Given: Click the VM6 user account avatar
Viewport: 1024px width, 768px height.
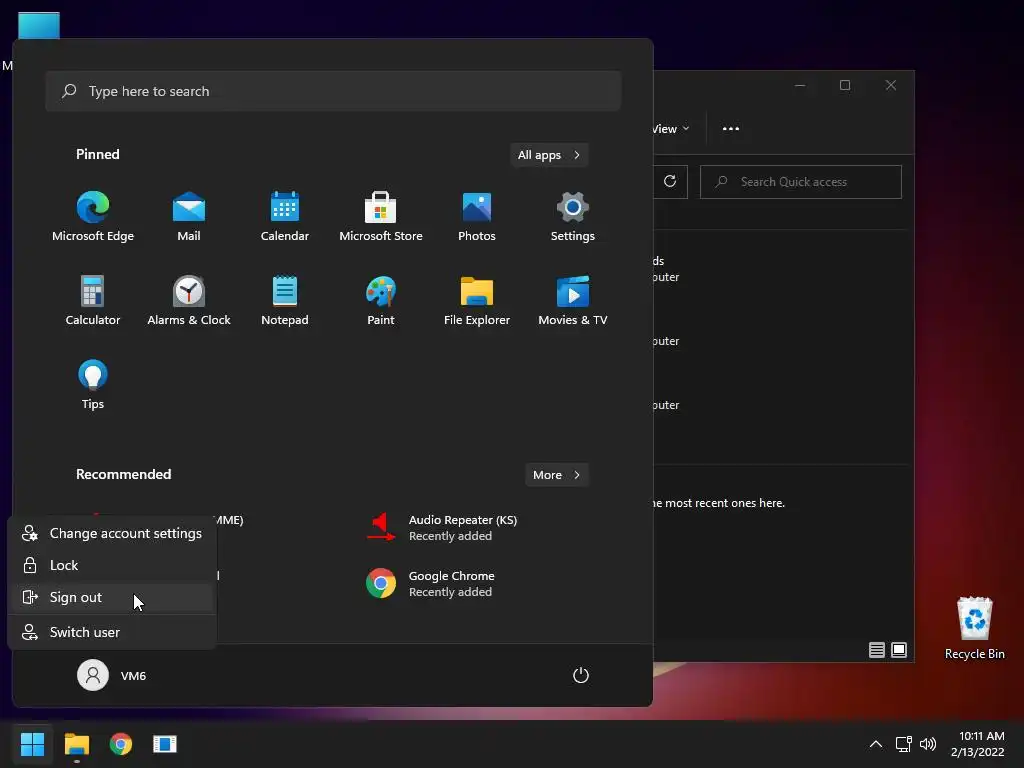Looking at the screenshot, I should tap(93, 675).
